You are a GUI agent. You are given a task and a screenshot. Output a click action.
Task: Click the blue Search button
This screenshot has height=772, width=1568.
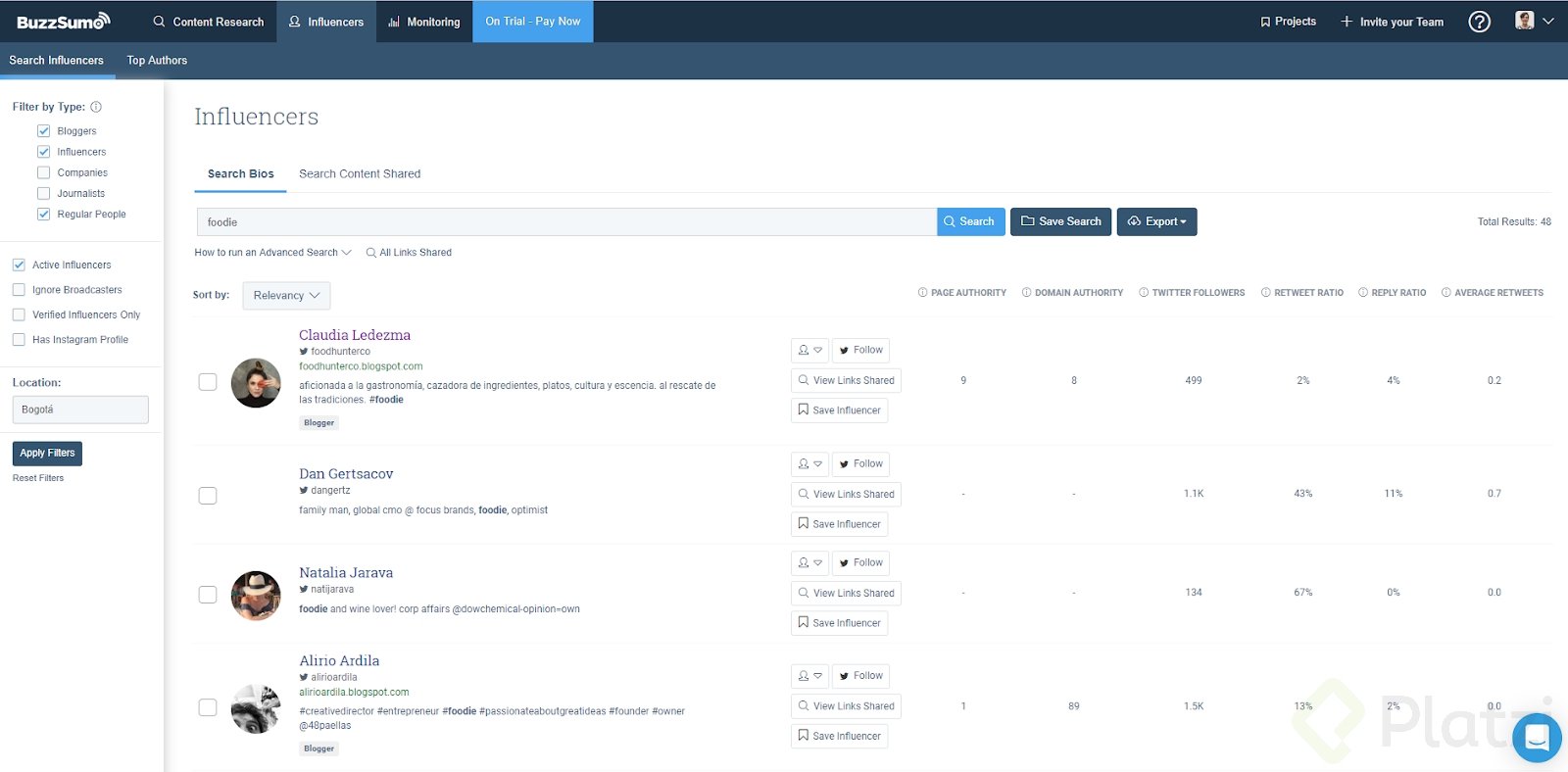point(970,221)
